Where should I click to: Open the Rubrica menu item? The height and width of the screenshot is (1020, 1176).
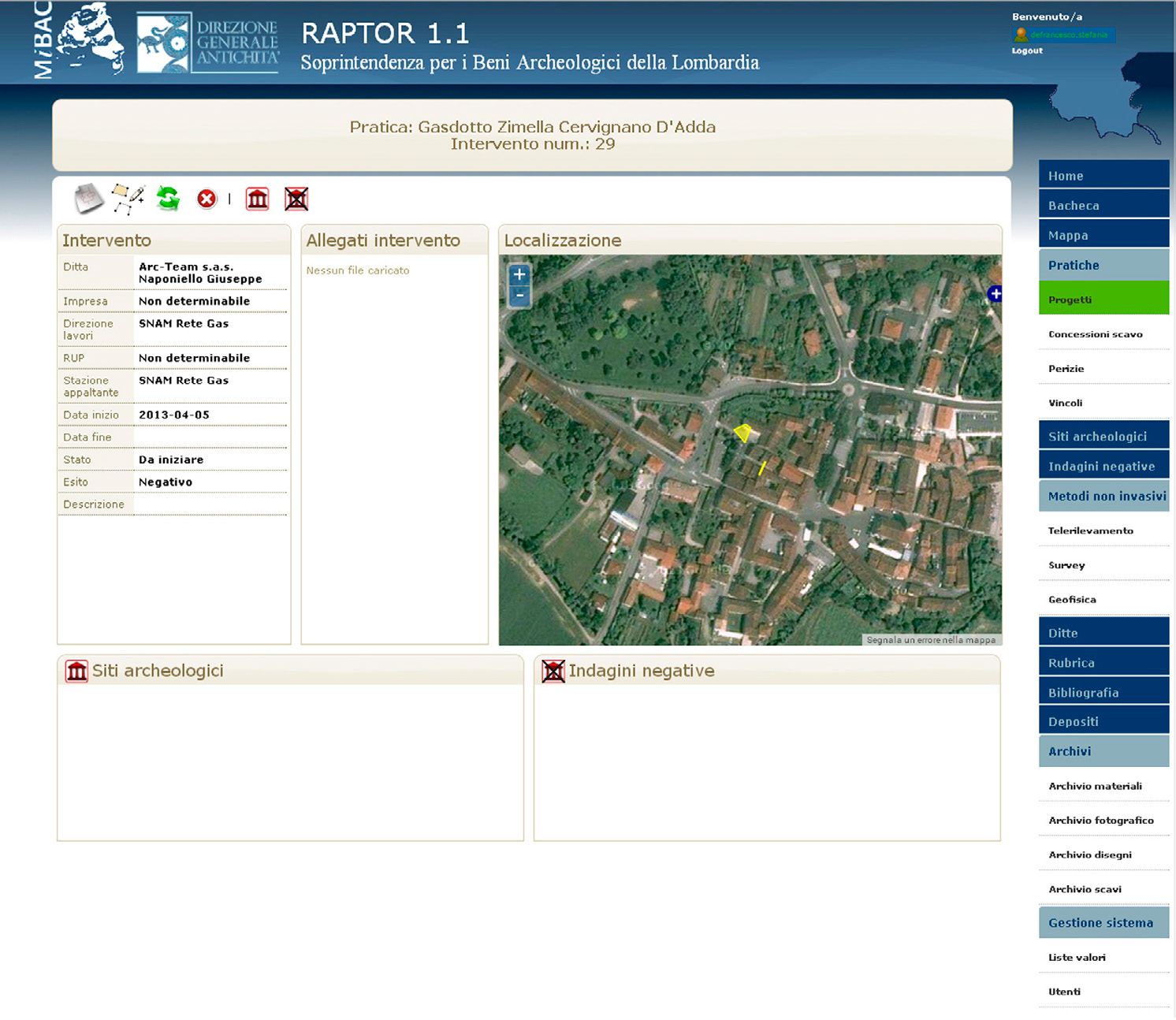click(x=1103, y=662)
